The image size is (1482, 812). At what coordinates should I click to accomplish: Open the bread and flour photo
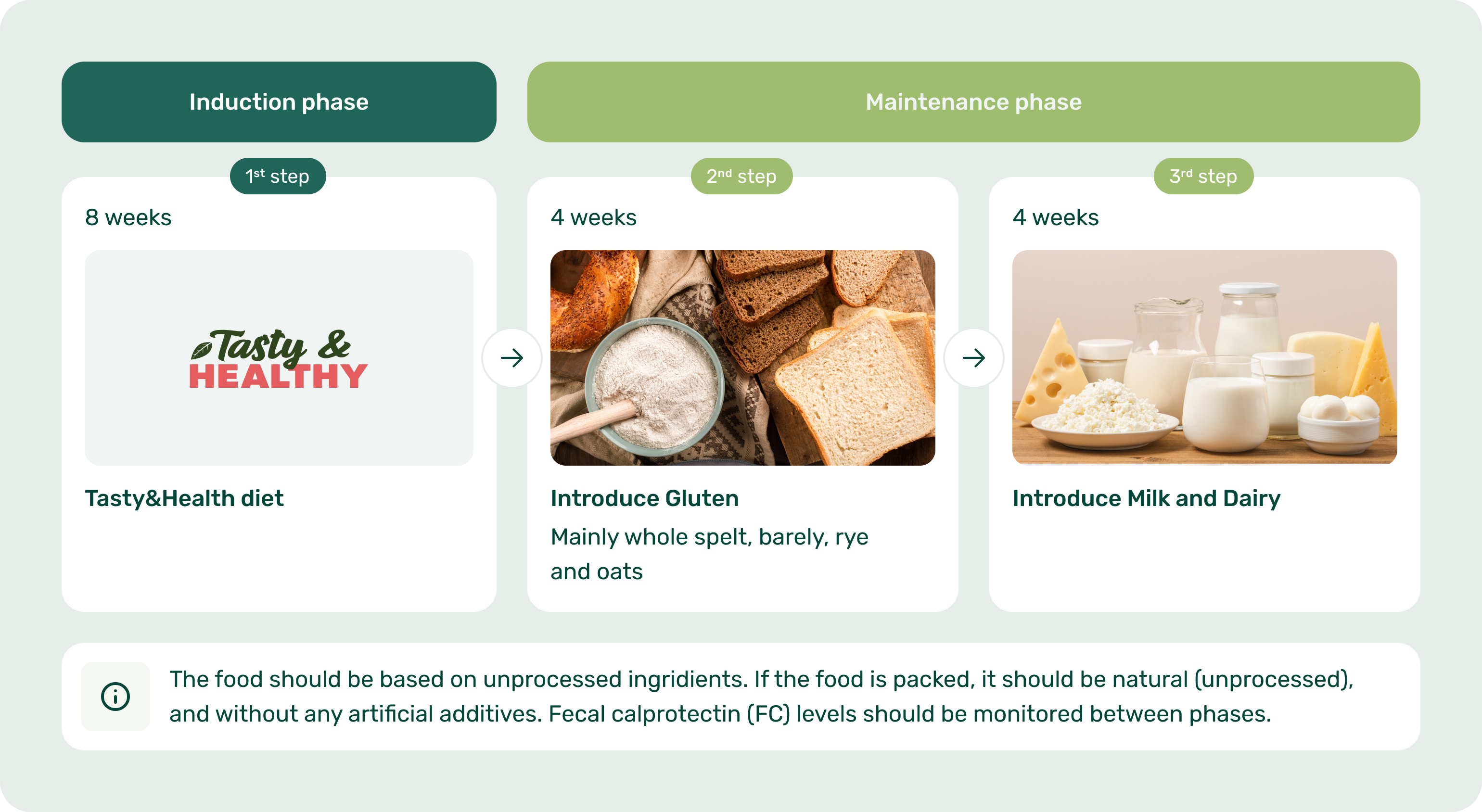pos(743,358)
